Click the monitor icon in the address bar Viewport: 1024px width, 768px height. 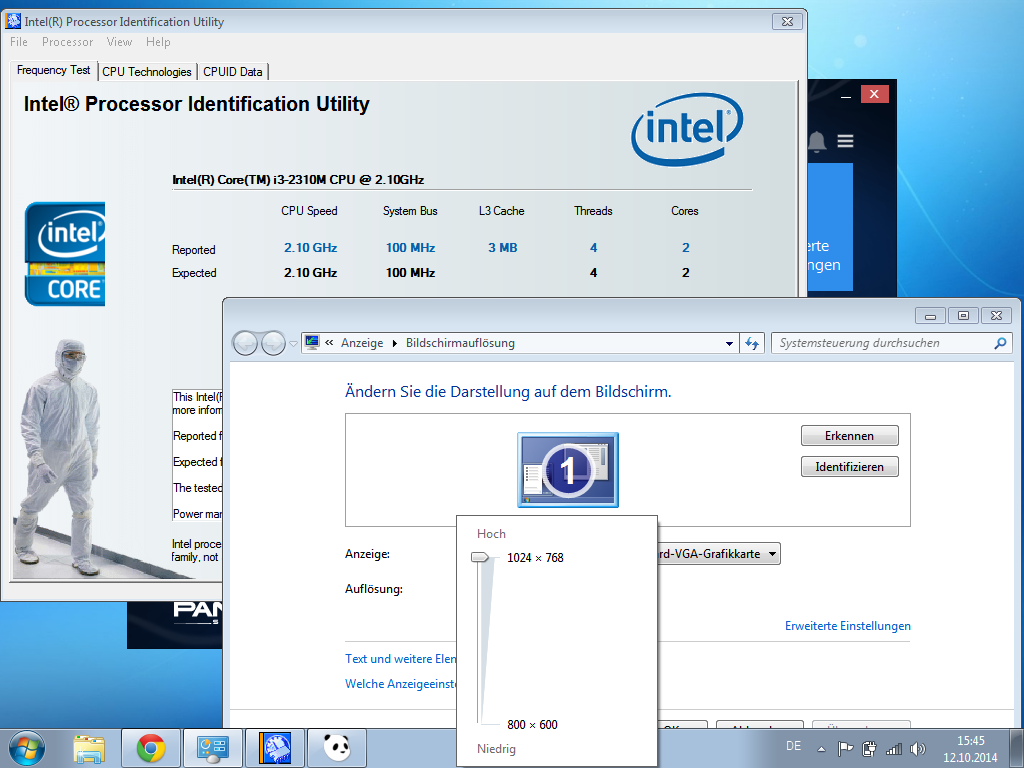pos(312,343)
